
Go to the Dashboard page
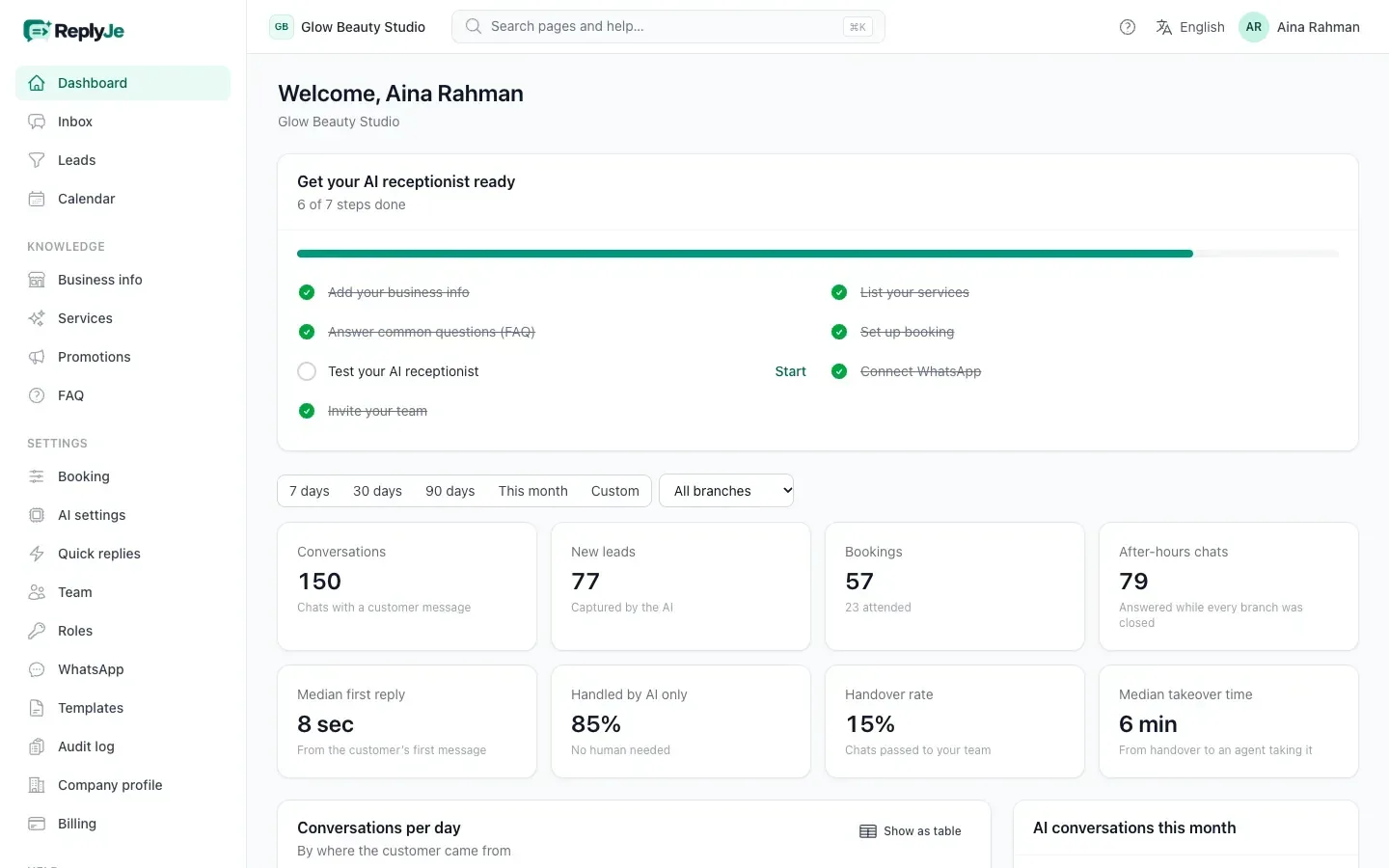pos(123,83)
